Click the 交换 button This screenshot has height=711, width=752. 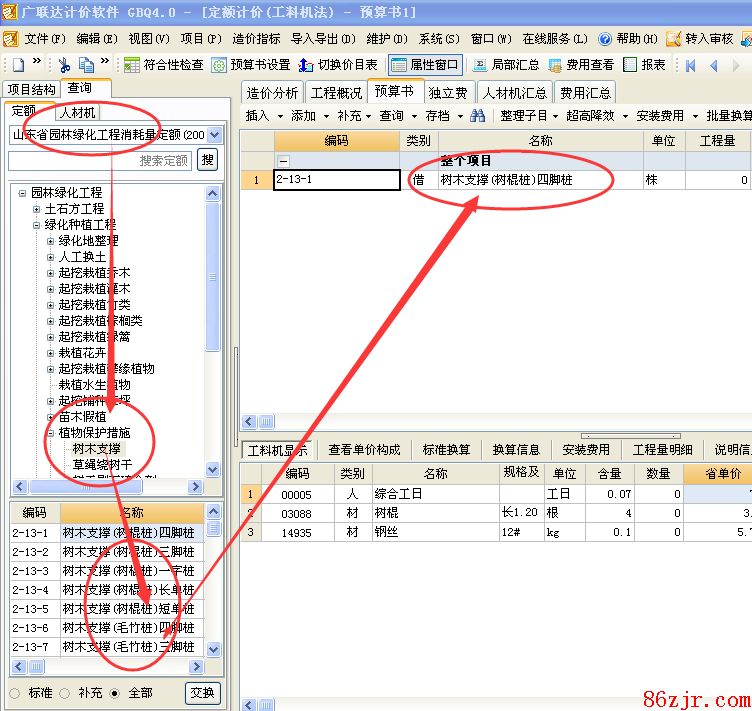202,693
